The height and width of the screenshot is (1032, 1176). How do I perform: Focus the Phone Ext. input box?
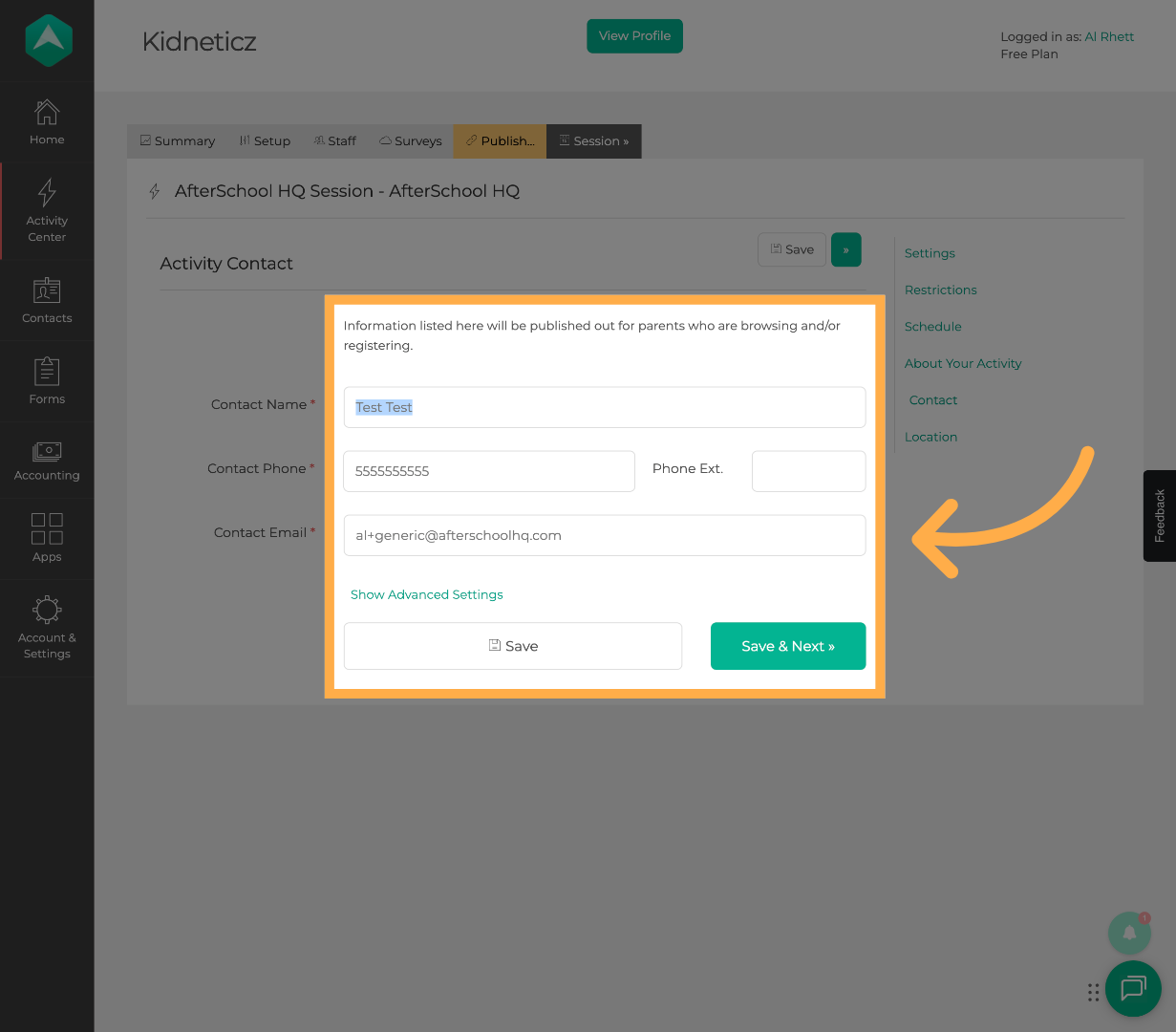coord(808,471)
